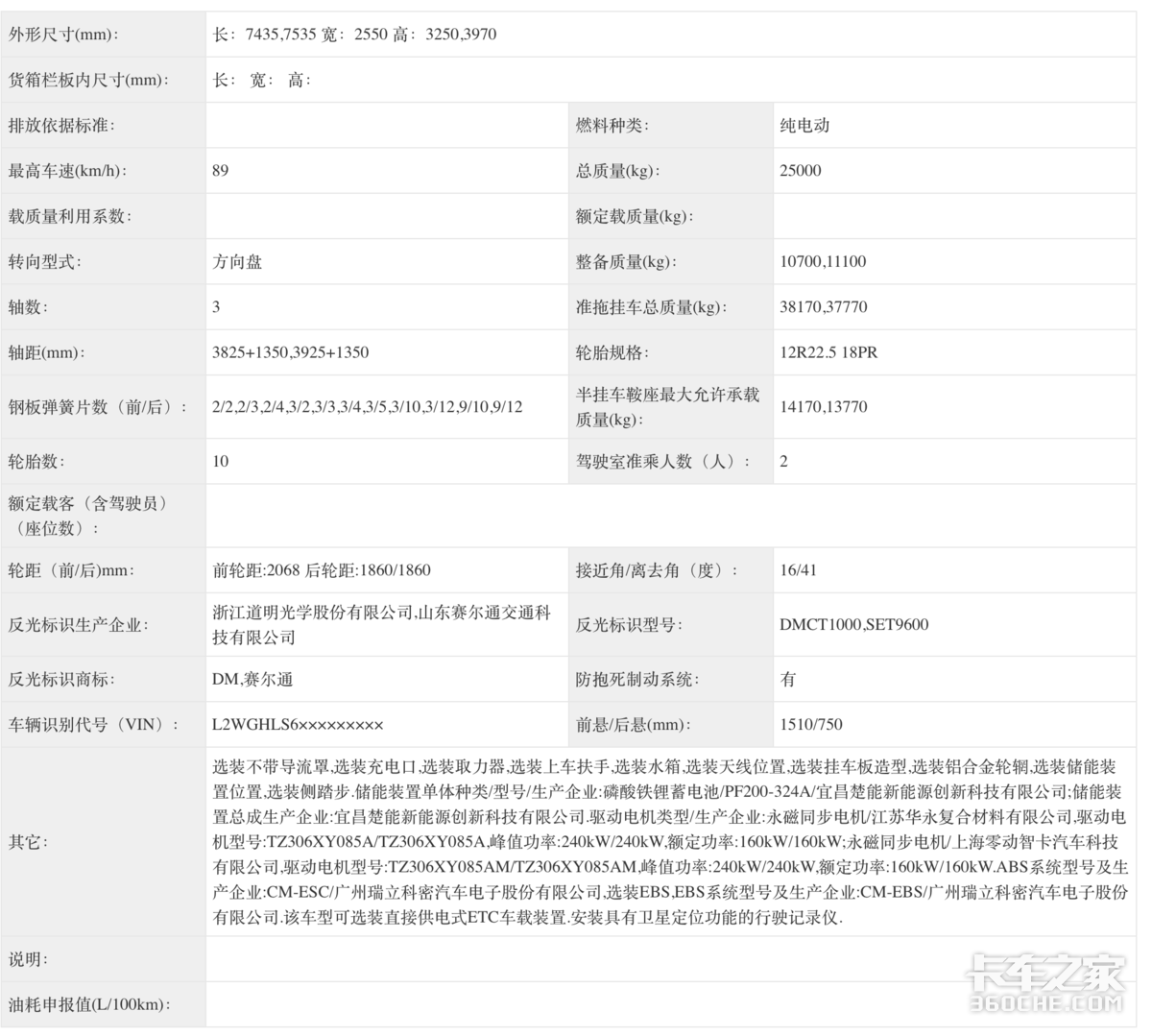Click the reflective model DMCT1000,SET9600

coord(853,625)
